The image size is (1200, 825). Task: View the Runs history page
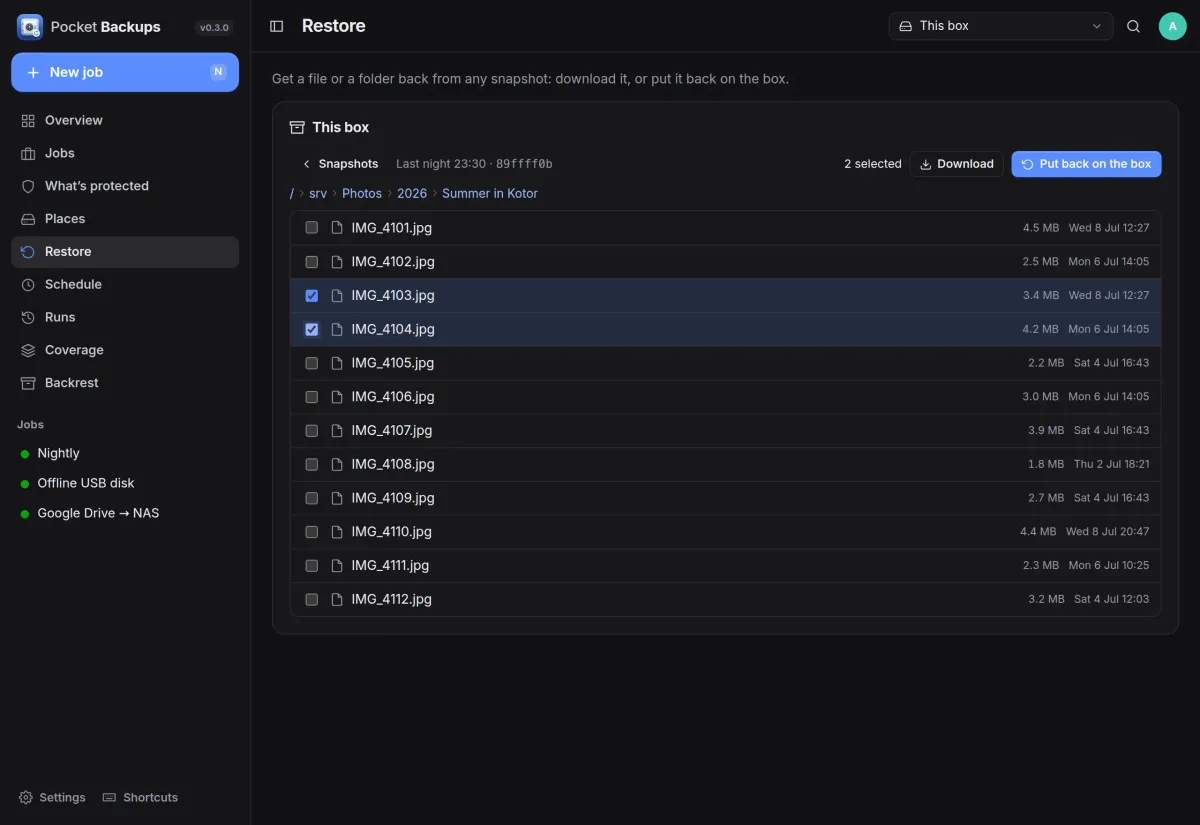[x=125, y=317]
